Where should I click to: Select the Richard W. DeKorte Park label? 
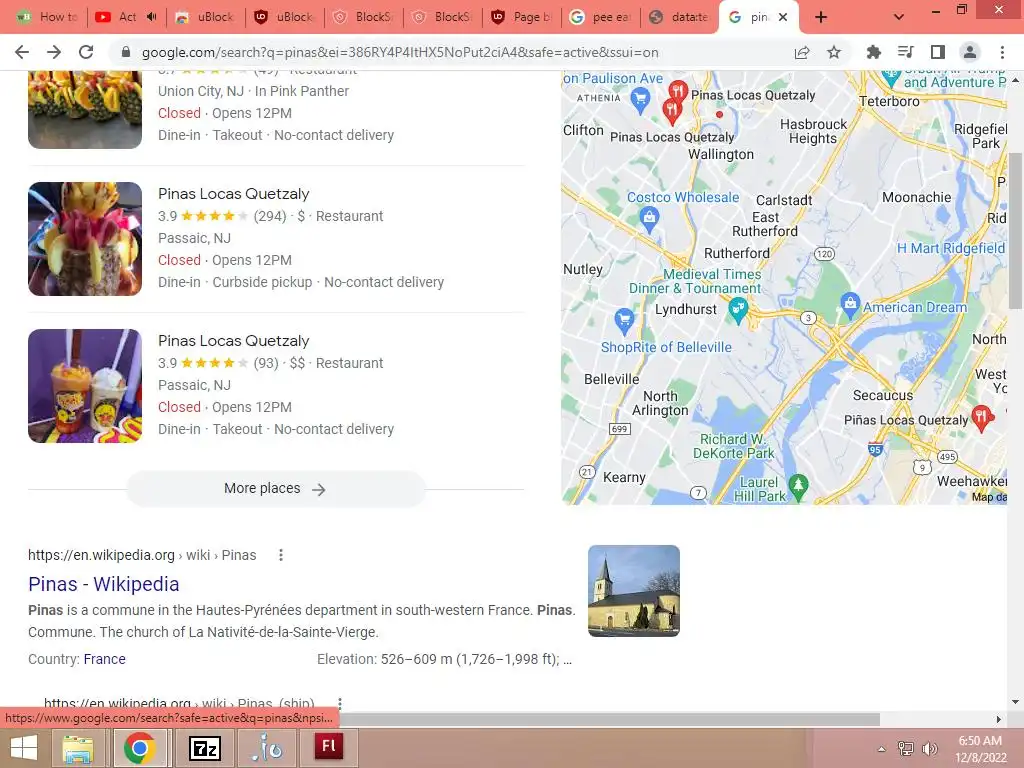pyautogui.click(x=733, y=446)
